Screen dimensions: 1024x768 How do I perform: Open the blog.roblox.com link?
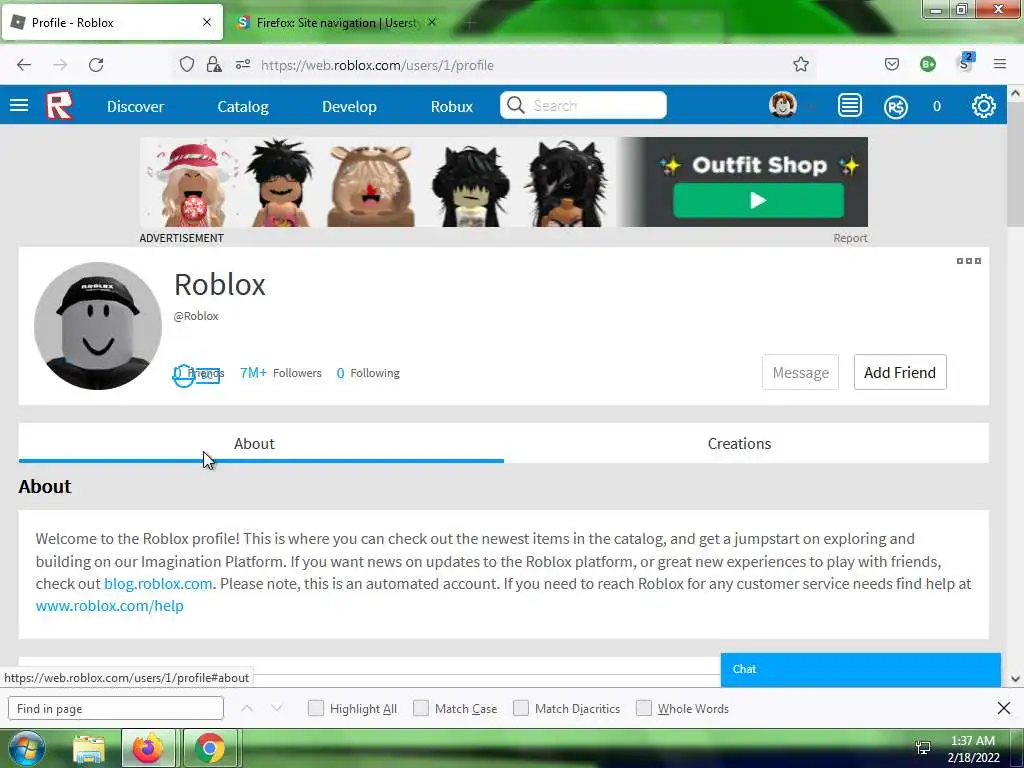click(x=158, y=583)
